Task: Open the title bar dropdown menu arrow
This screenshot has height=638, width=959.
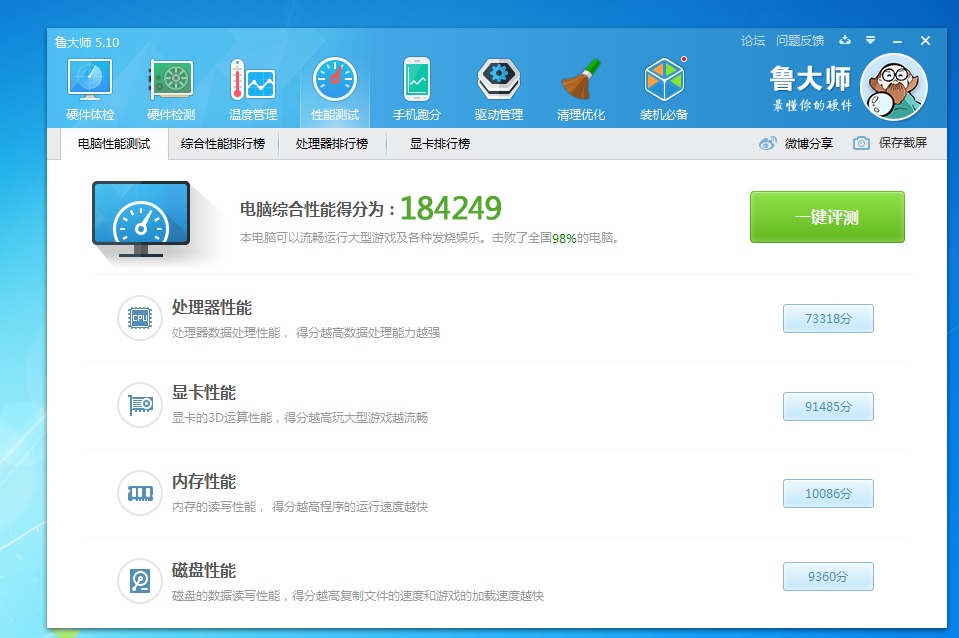Action: [x=870, y=40]
